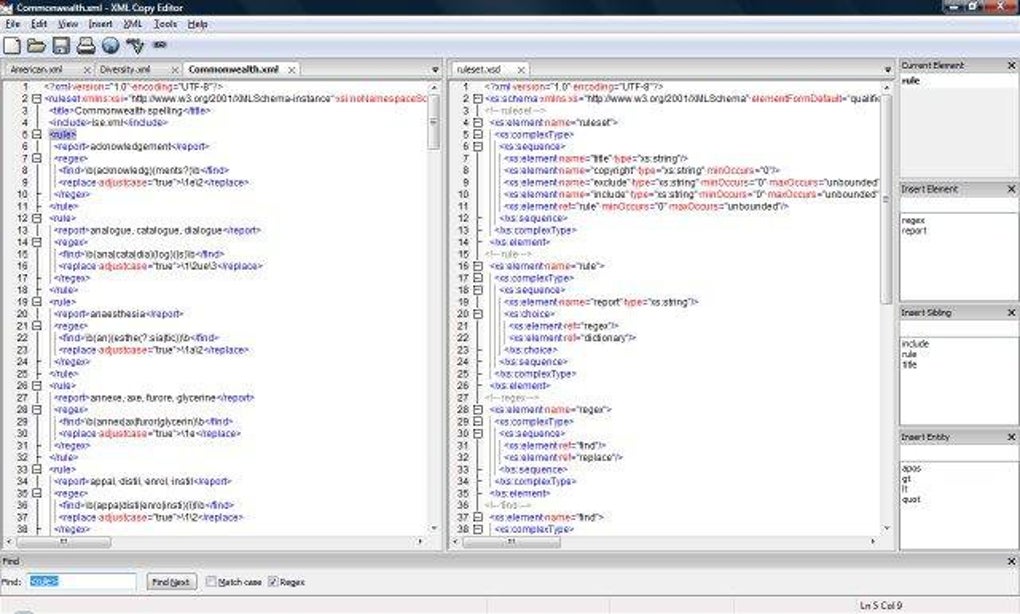Screen dimensions: 1020x614
Task: Open the right pane tab list dropdown
Action: (x=888, y=69)
